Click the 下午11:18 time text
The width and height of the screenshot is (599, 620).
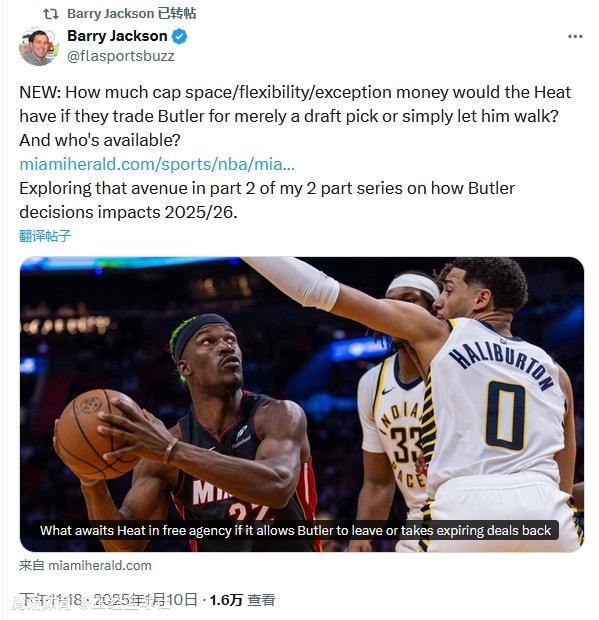(x=50, y=600)
